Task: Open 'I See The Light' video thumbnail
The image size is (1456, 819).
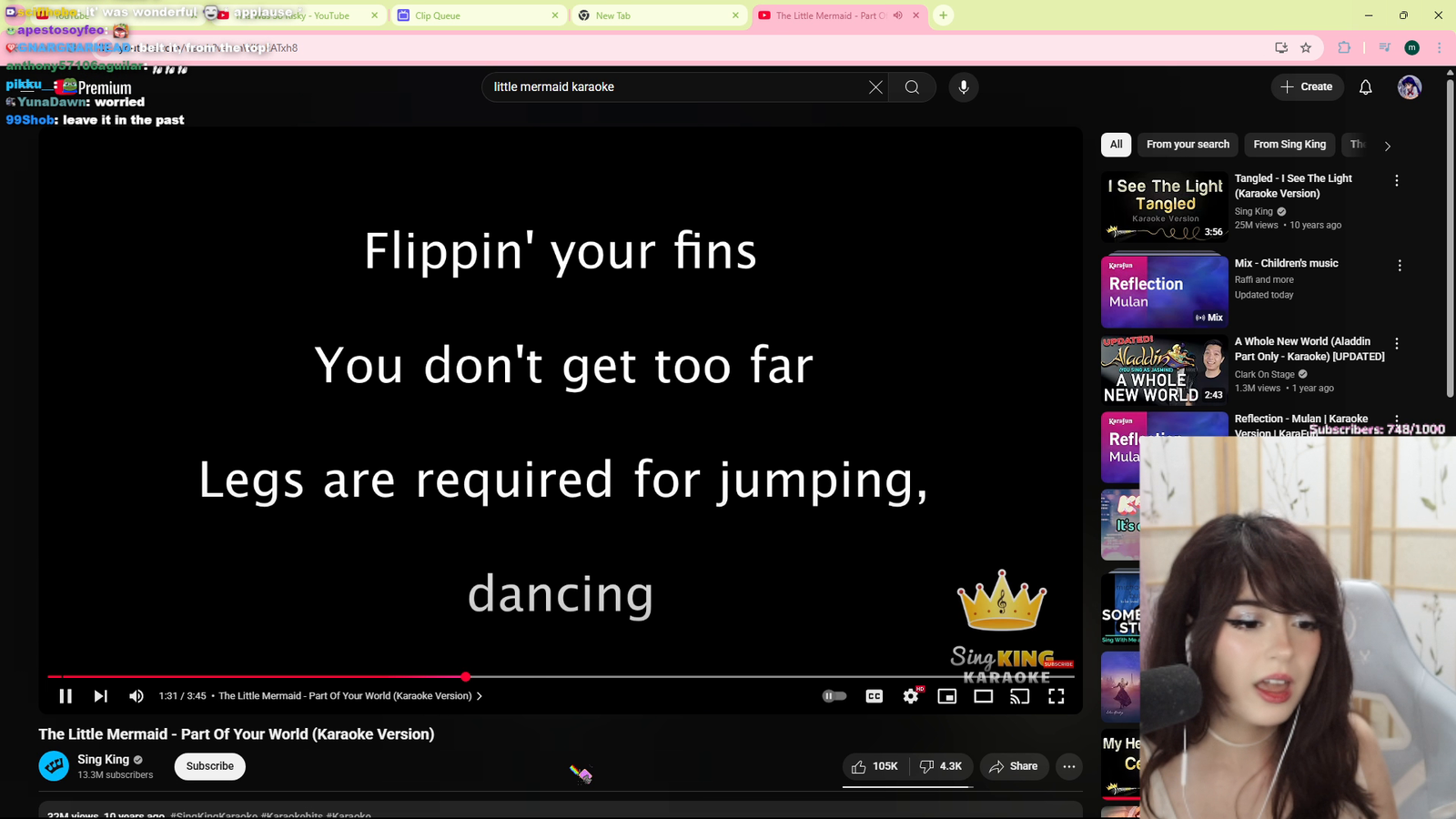Action: tap(1165, 207)
